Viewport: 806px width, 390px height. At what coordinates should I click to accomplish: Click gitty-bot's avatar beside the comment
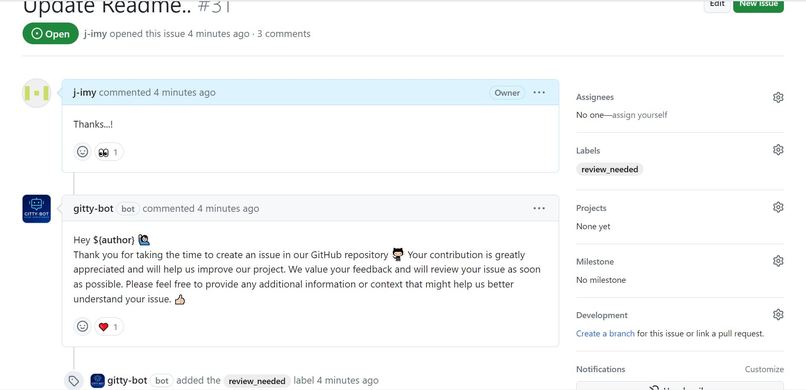point(36,209)
